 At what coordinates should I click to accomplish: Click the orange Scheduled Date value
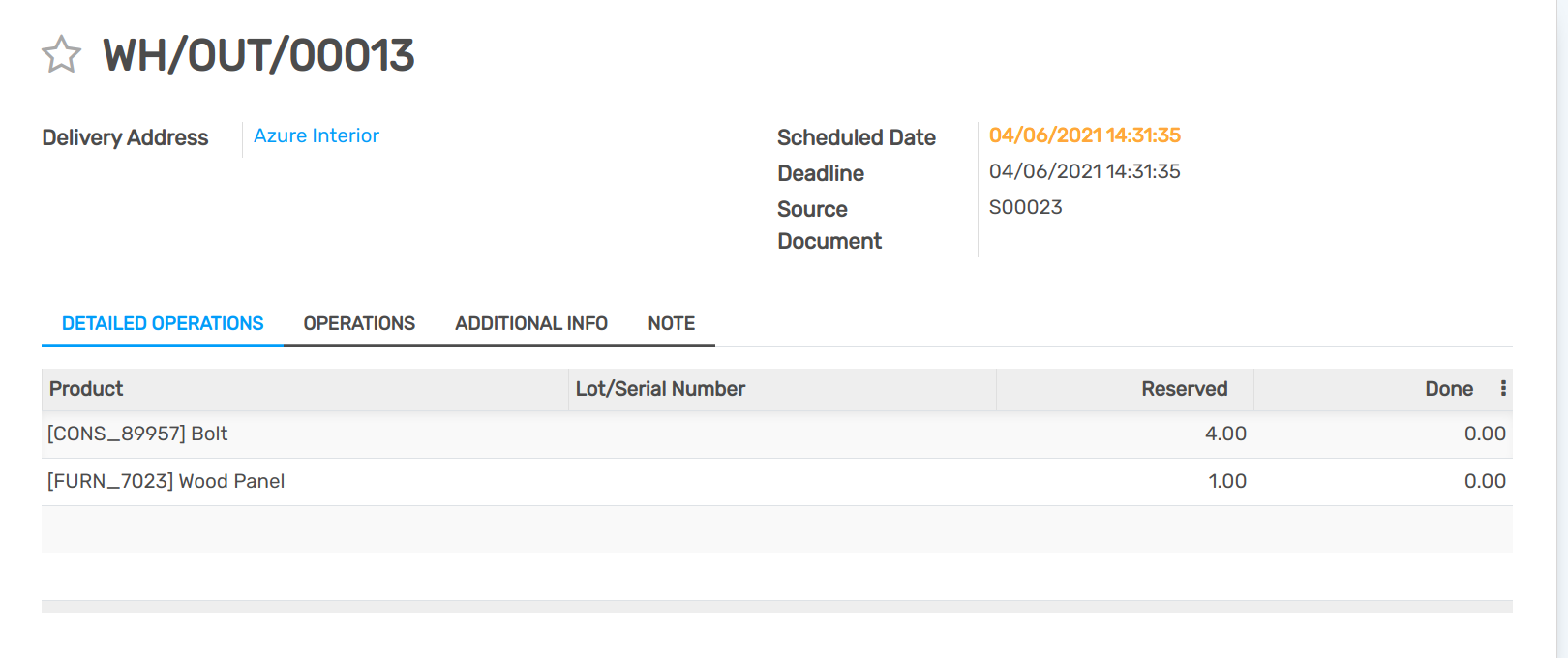(x=1084, y=135)
